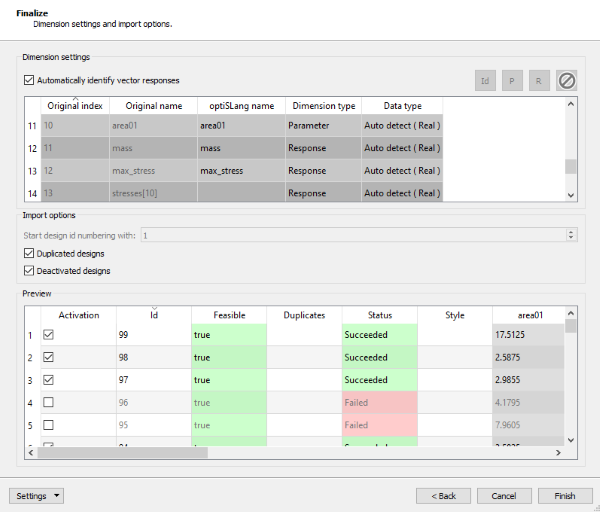Select data type cell of area01 row

click(x=402, y=126)
